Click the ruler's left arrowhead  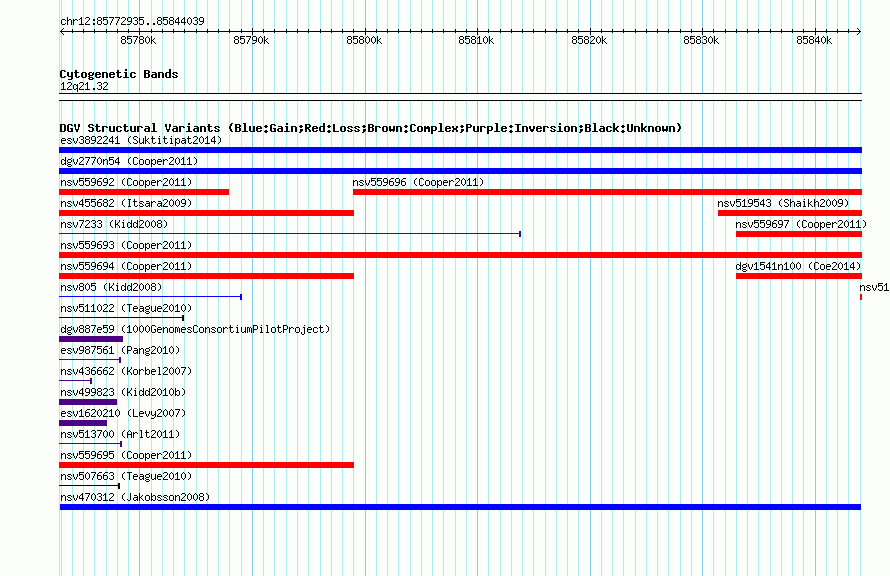(x=62, y=32)
